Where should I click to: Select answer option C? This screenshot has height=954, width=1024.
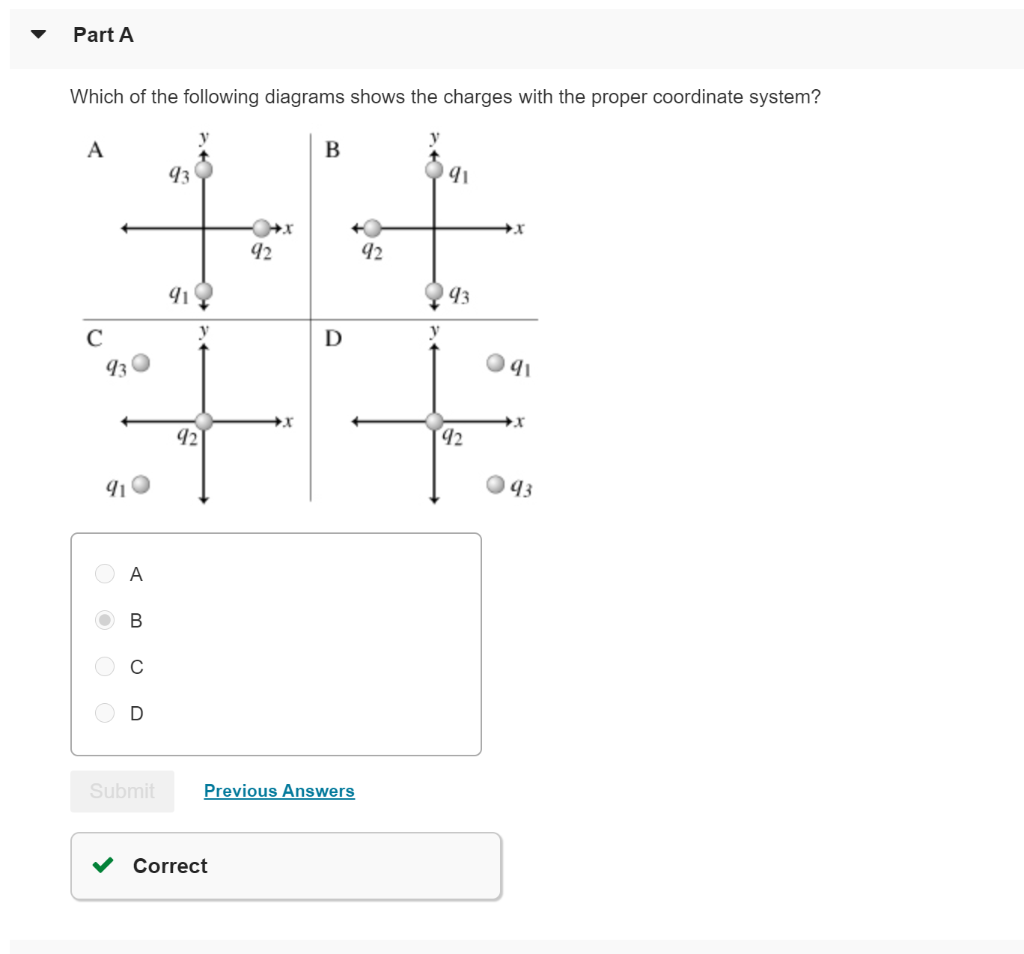tap(104, 666)
